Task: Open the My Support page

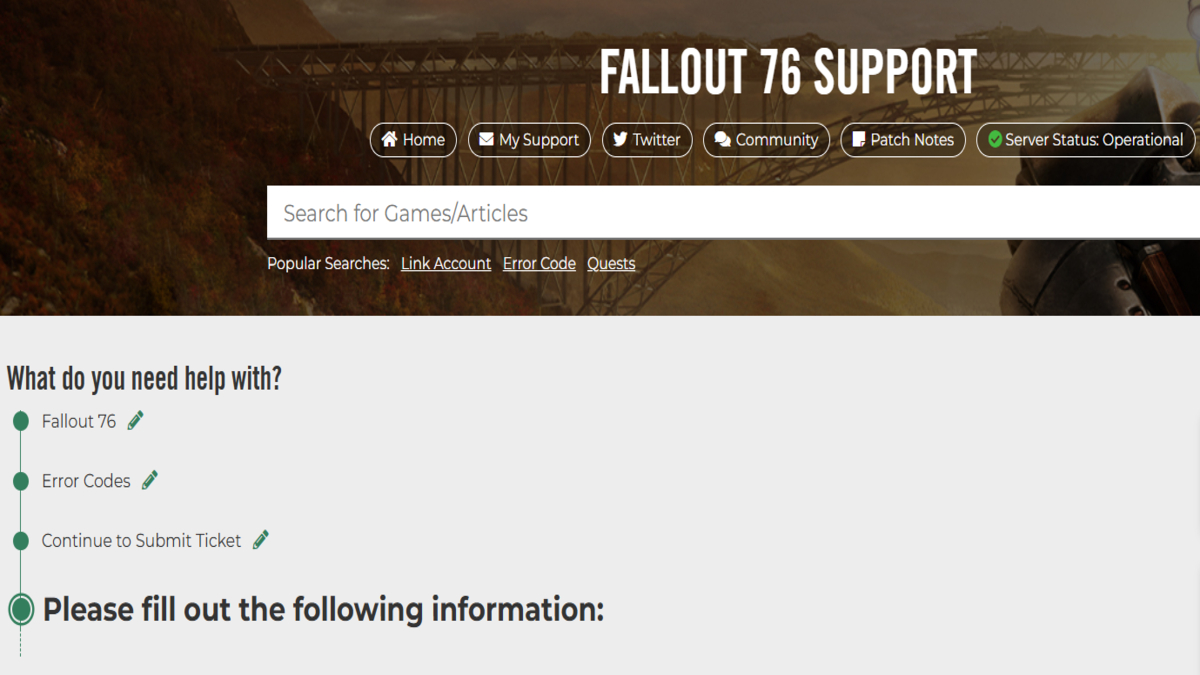Action: (x=529, y=139)
